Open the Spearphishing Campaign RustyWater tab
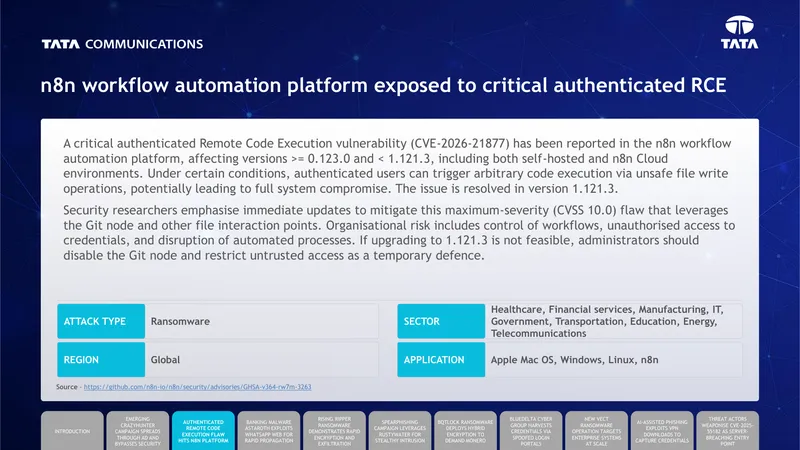 click(x=400, y=431)
